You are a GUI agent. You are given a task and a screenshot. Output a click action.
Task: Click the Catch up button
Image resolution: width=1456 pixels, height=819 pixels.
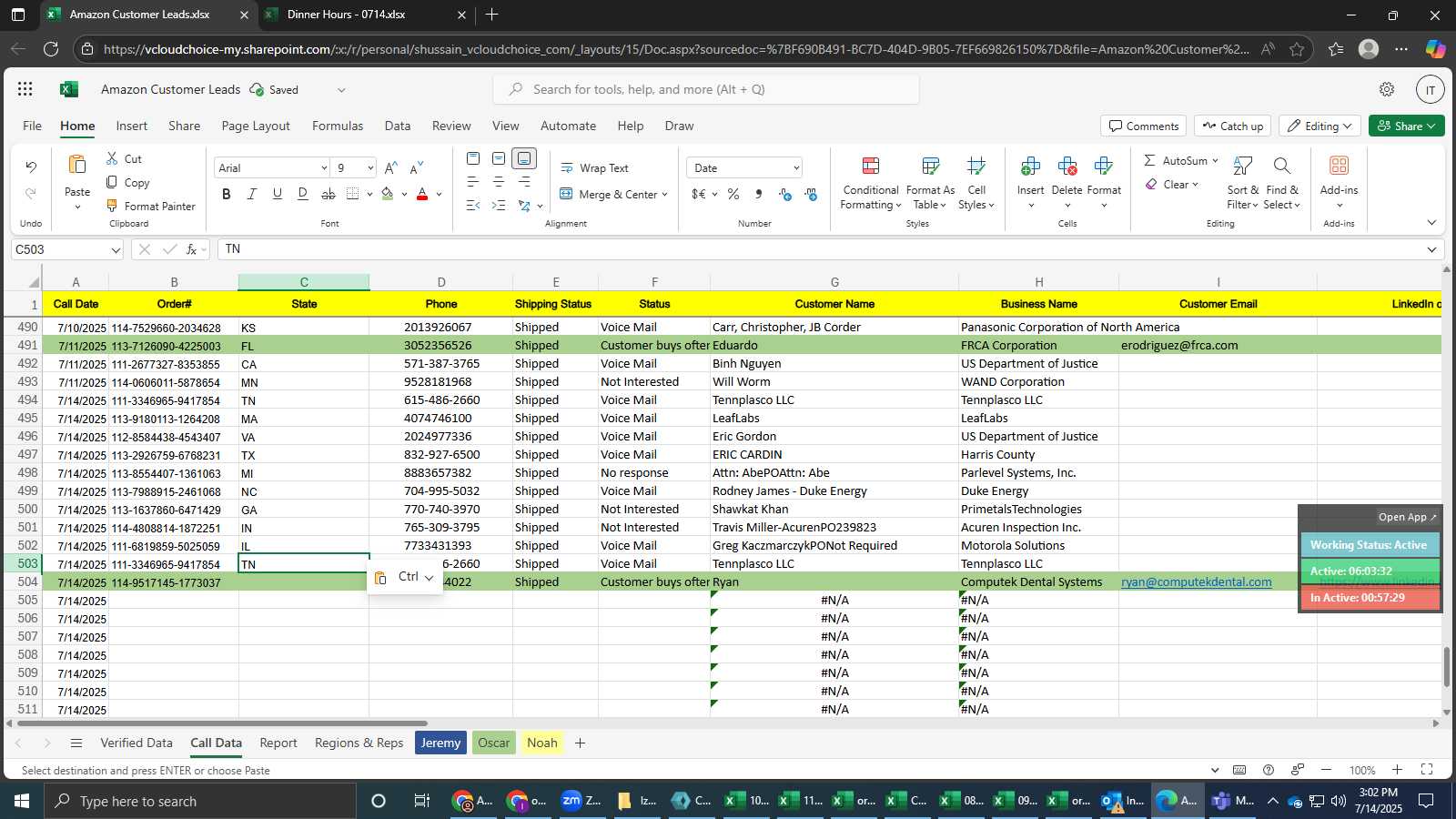[x=1233, y=126]
